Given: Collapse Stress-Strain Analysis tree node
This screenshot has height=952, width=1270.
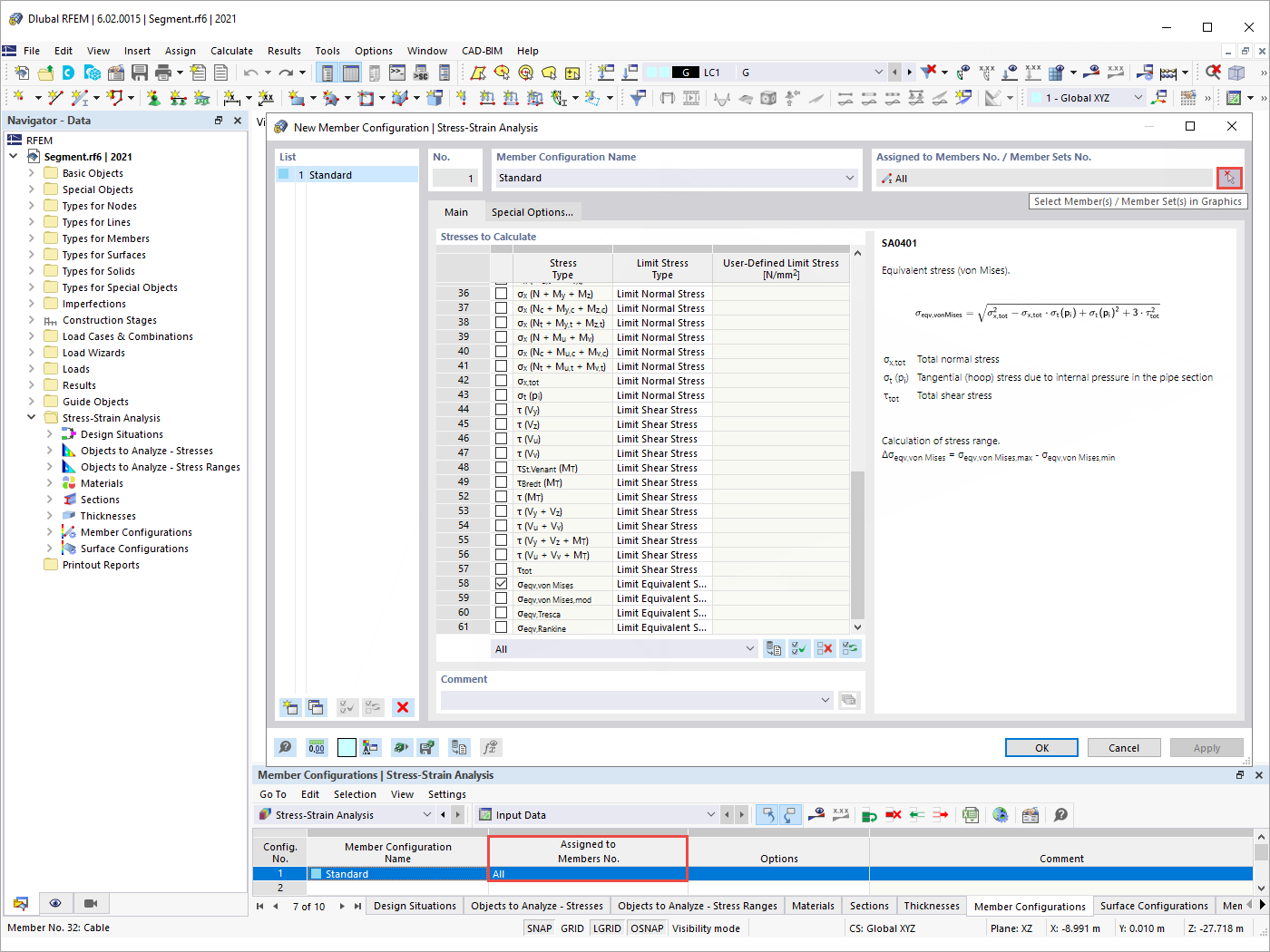Looking at the screenshot, I should point(31,418).
